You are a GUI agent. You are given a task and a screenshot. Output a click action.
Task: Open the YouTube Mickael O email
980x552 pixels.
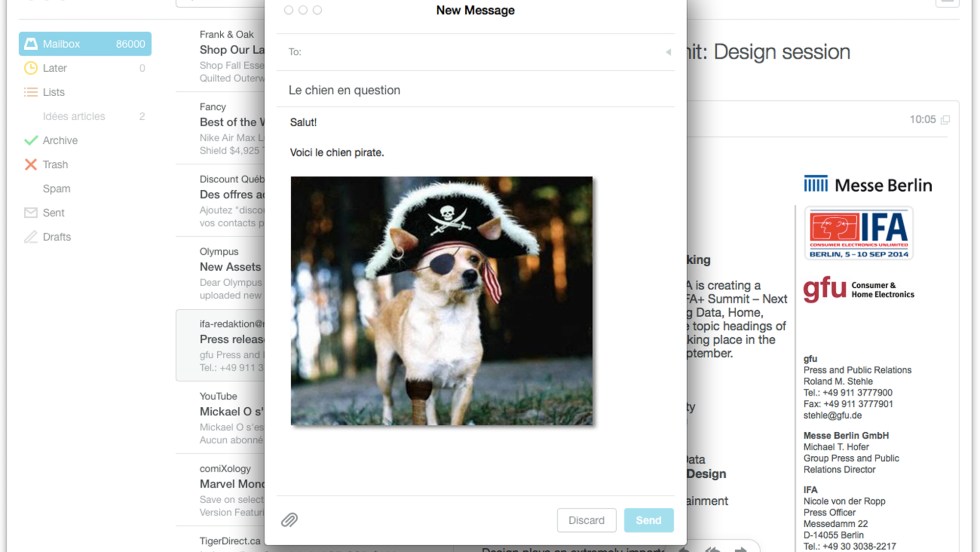tap(230, 411)
